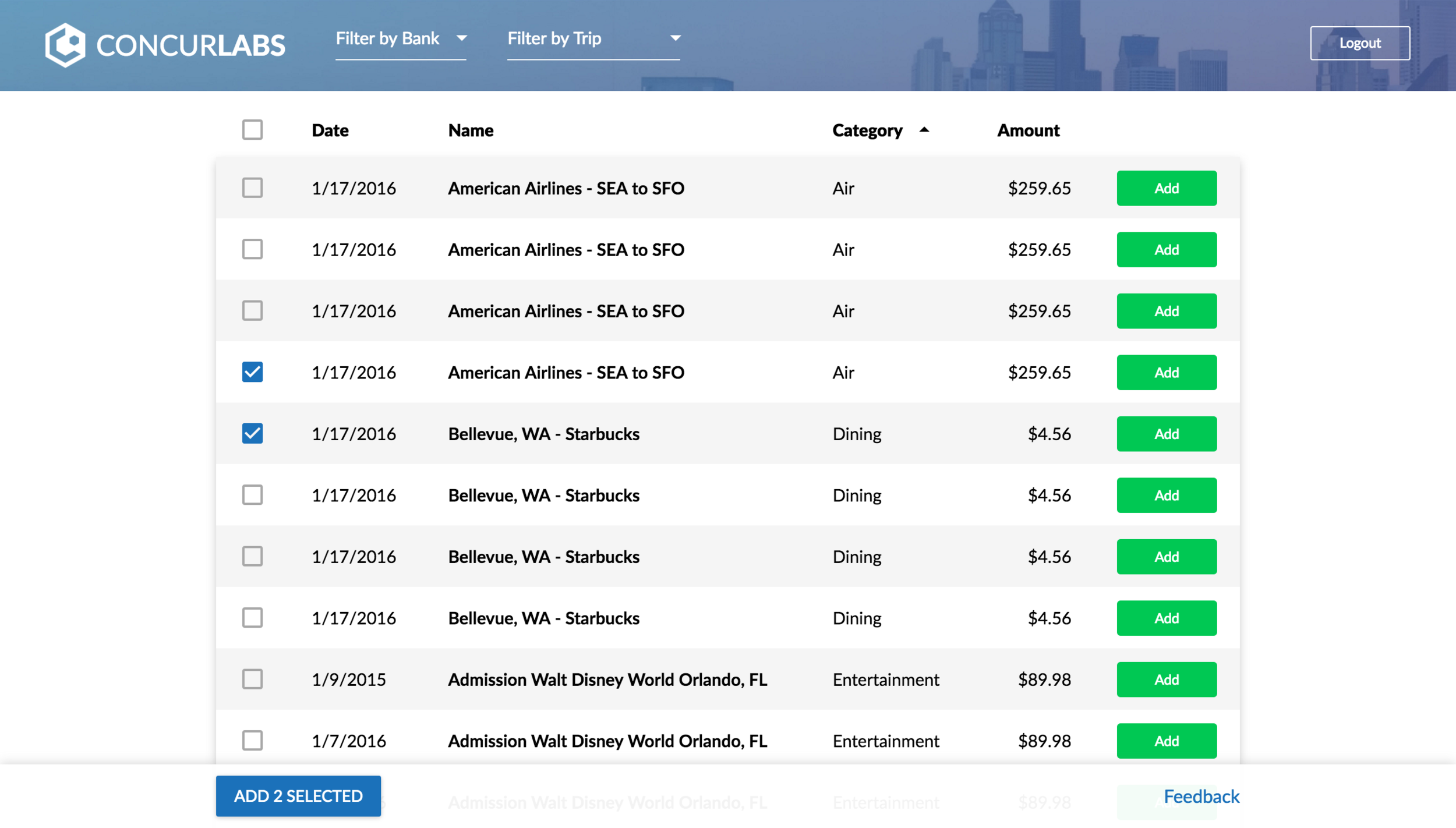This screenshot has height=828, width=1456.
Task: Add the checked American Airlines expense
Action: click(x=1167, y=373)
